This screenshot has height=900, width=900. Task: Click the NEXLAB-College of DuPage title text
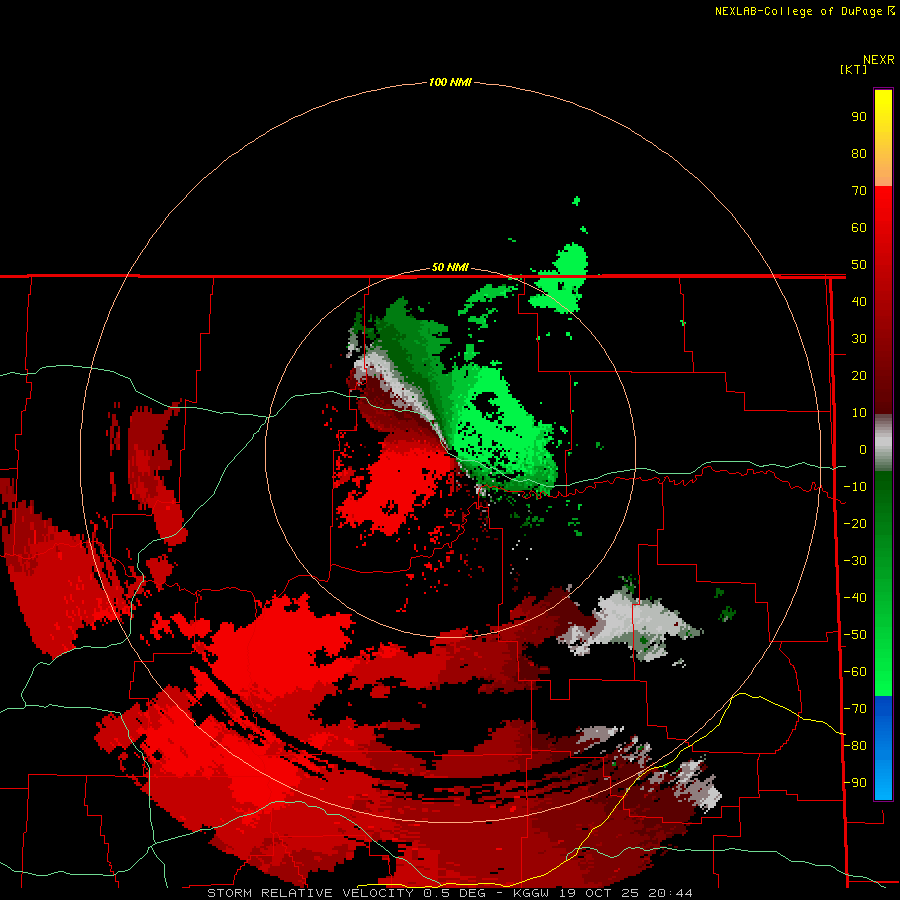click(798, 11)
